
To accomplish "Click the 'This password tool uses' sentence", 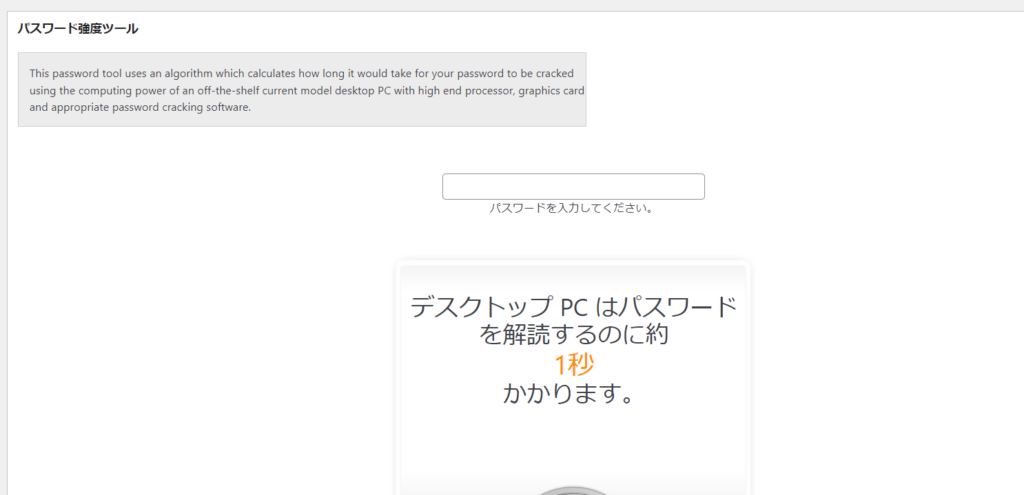I will coord(302,72).
